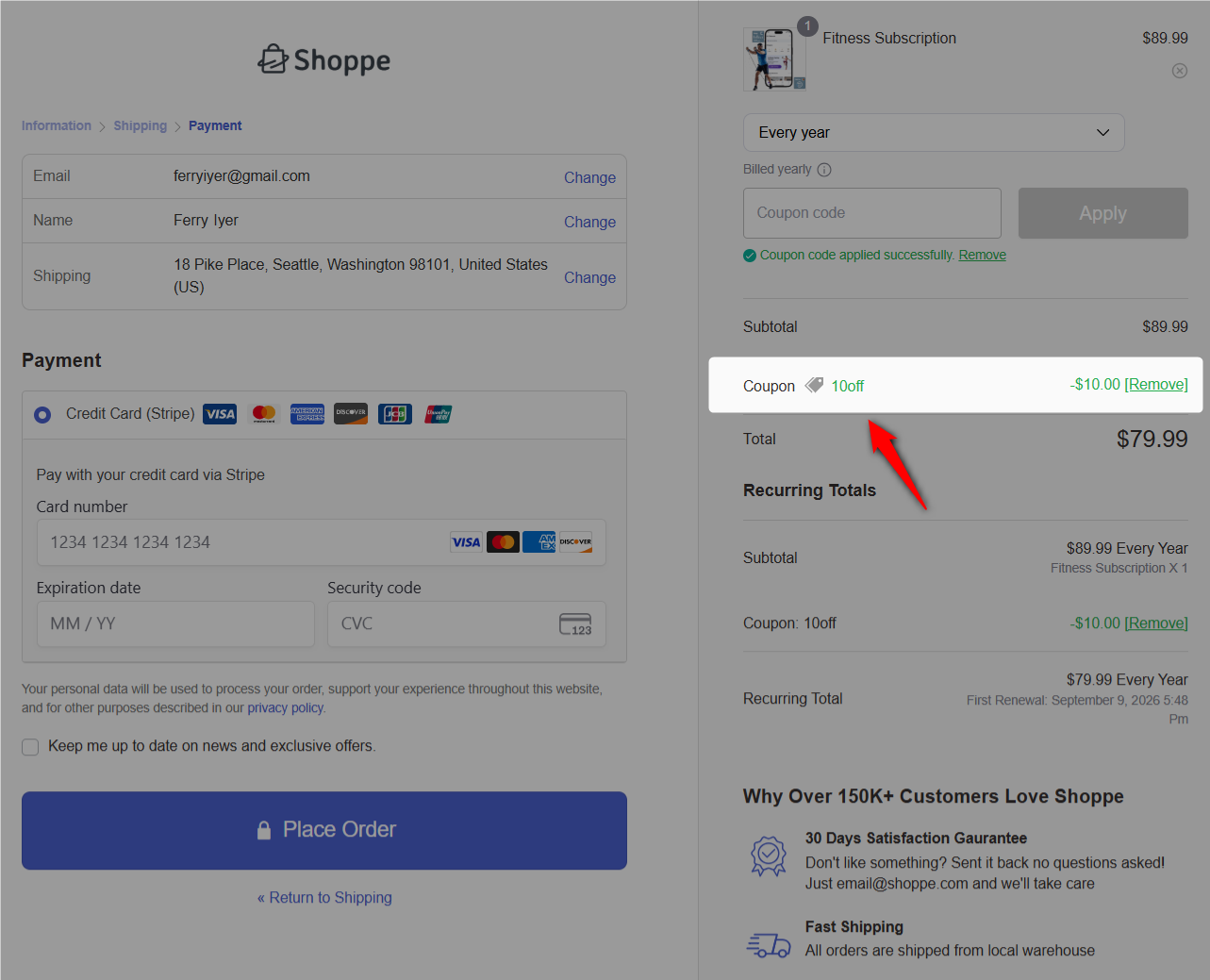Click Change next to the shipping address
This screenshot has width=1210, height=980.
coord(589,277)
